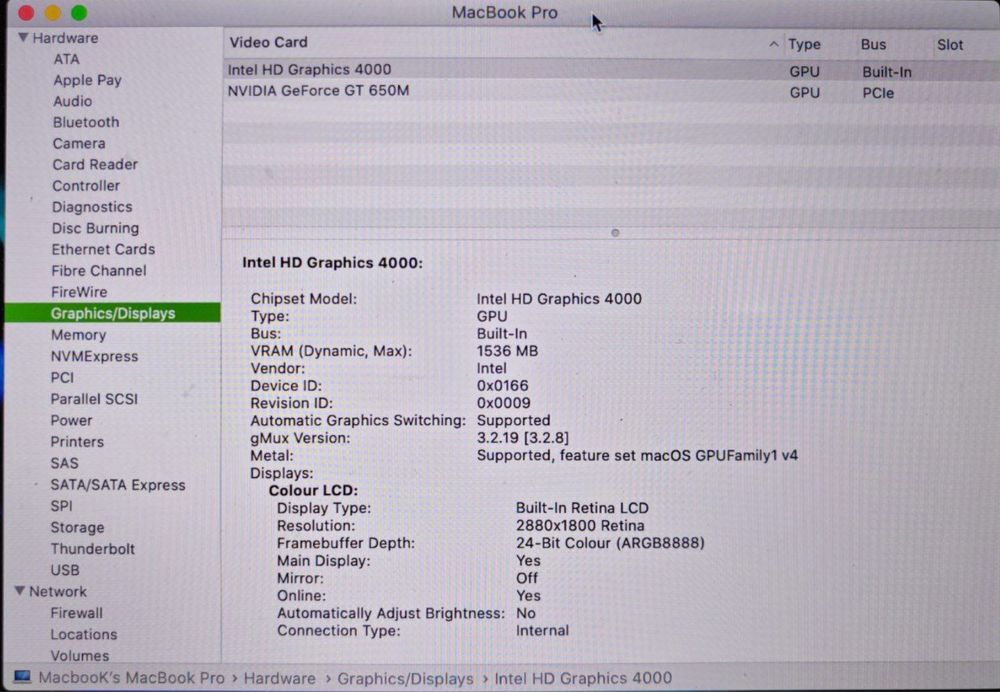Select the NVIDIA GeForce GT 650M row
The height and width of the screenshot is (692, 1000).
[x=611, y=91]
